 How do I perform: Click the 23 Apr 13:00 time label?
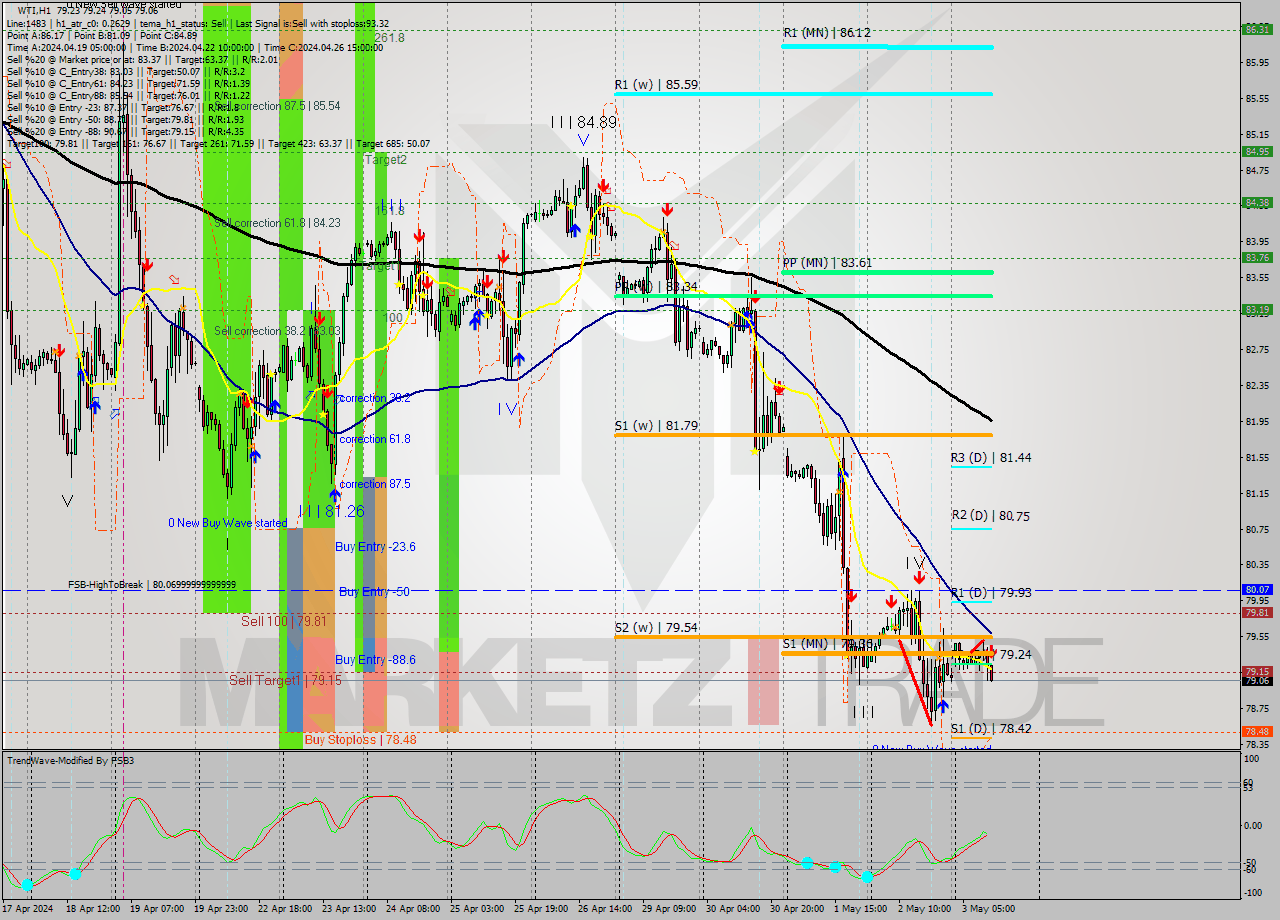coord(350,909)
